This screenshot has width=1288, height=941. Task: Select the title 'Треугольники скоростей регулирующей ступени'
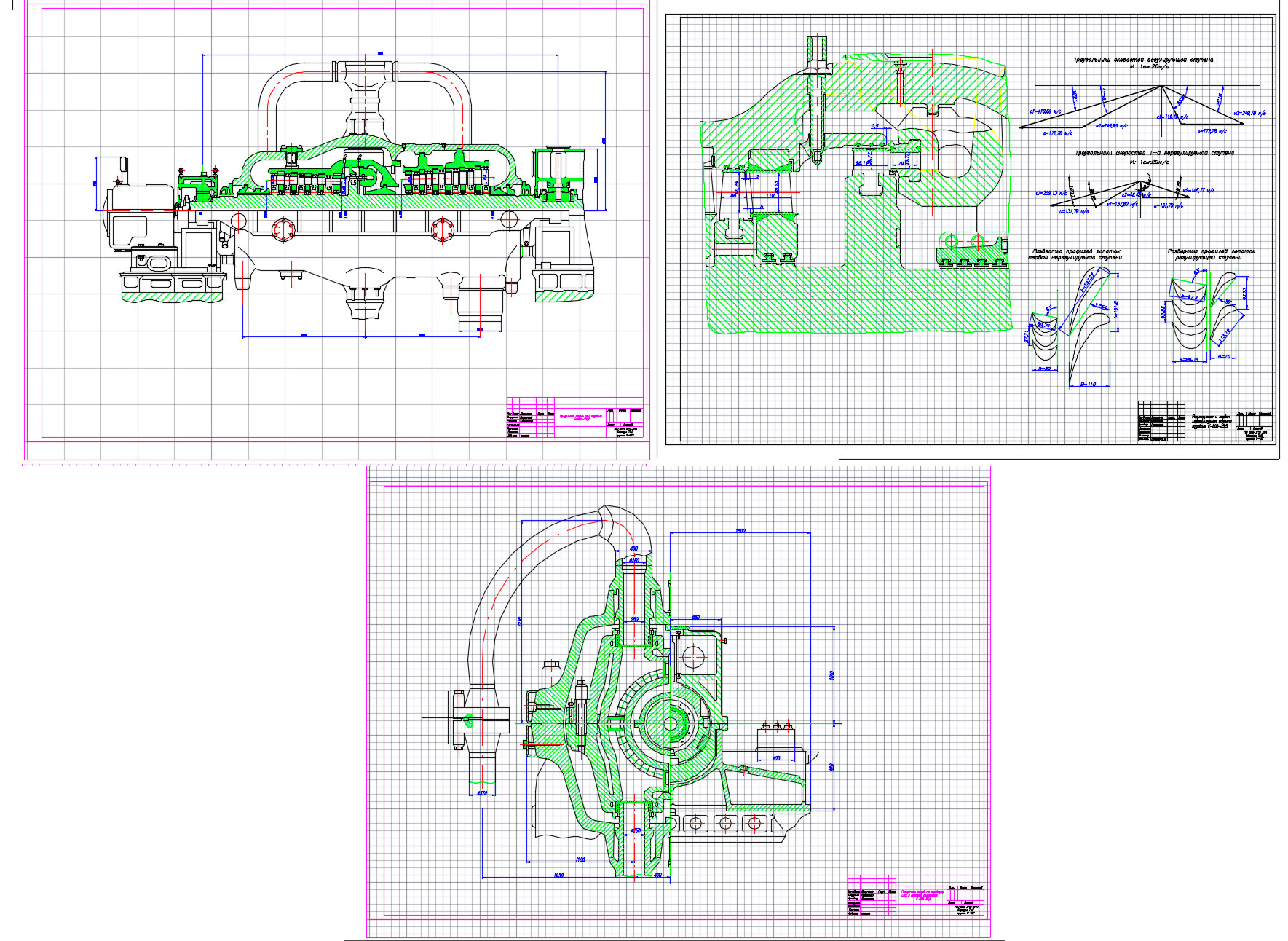point(1143,60)
